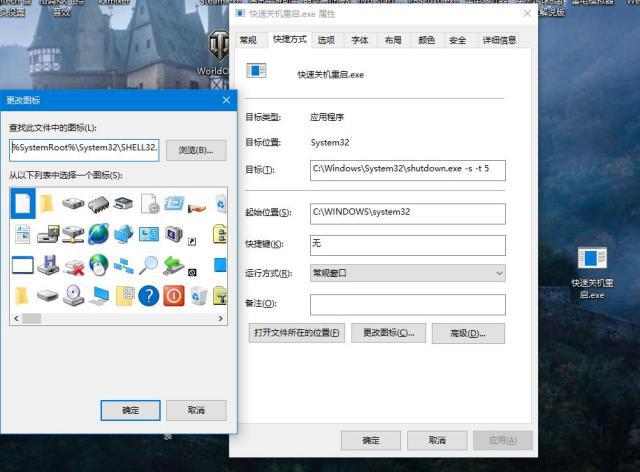This screenshot has width=640, height=472.
Task: Switch to the 快捷方式 tab
Action: point(289,40)
